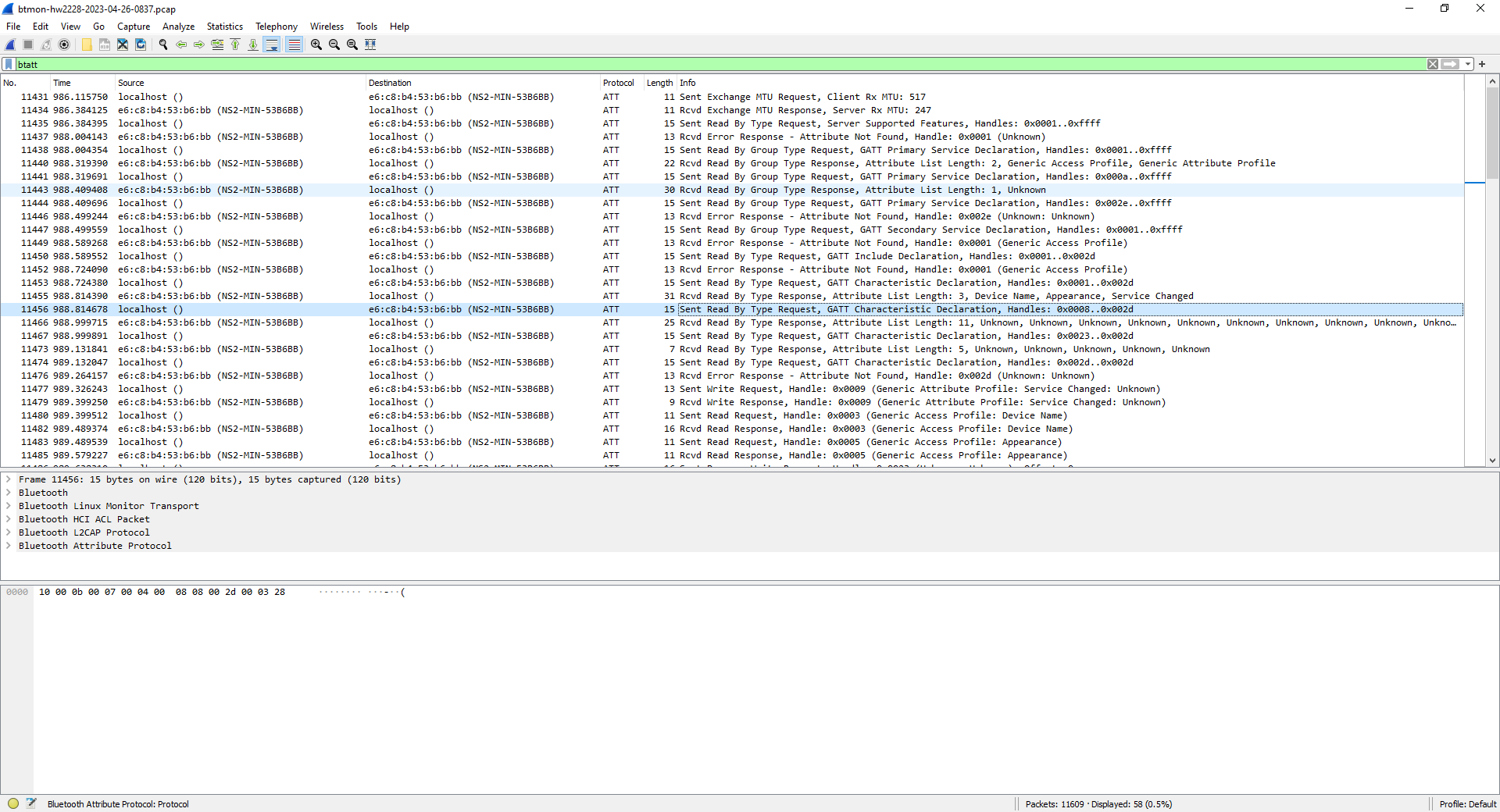Open the File menu
This screenshot has width=1500, height=812.
pos(13,26)
